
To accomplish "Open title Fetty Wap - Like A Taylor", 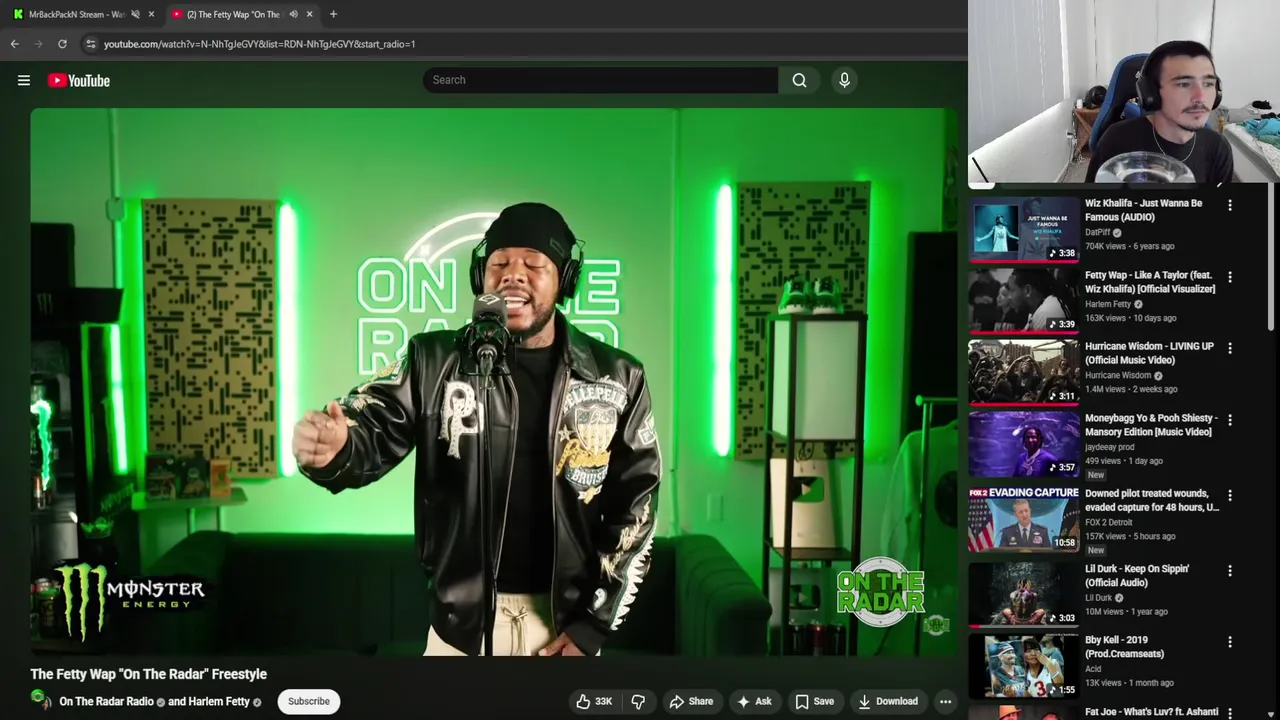I will tap(1150, 282).
